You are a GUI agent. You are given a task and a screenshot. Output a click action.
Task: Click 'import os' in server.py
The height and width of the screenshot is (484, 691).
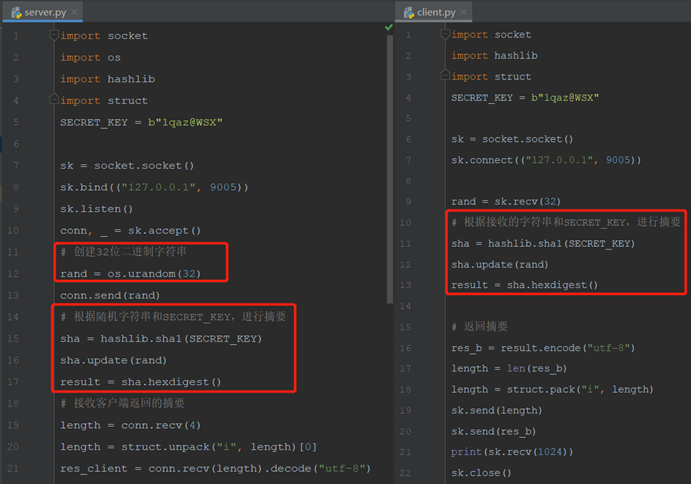pyautogui.click(x=90, y=58)
